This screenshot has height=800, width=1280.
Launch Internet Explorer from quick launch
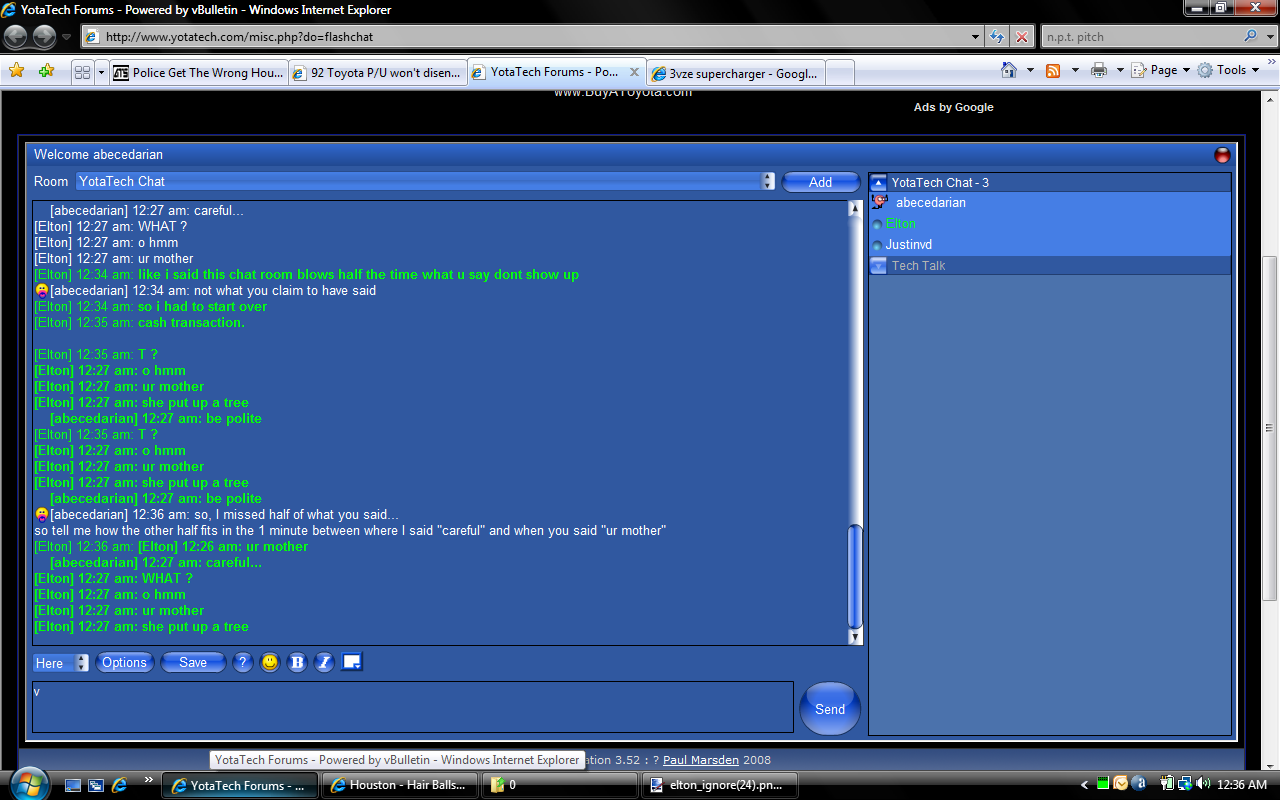tap(120, 785)
